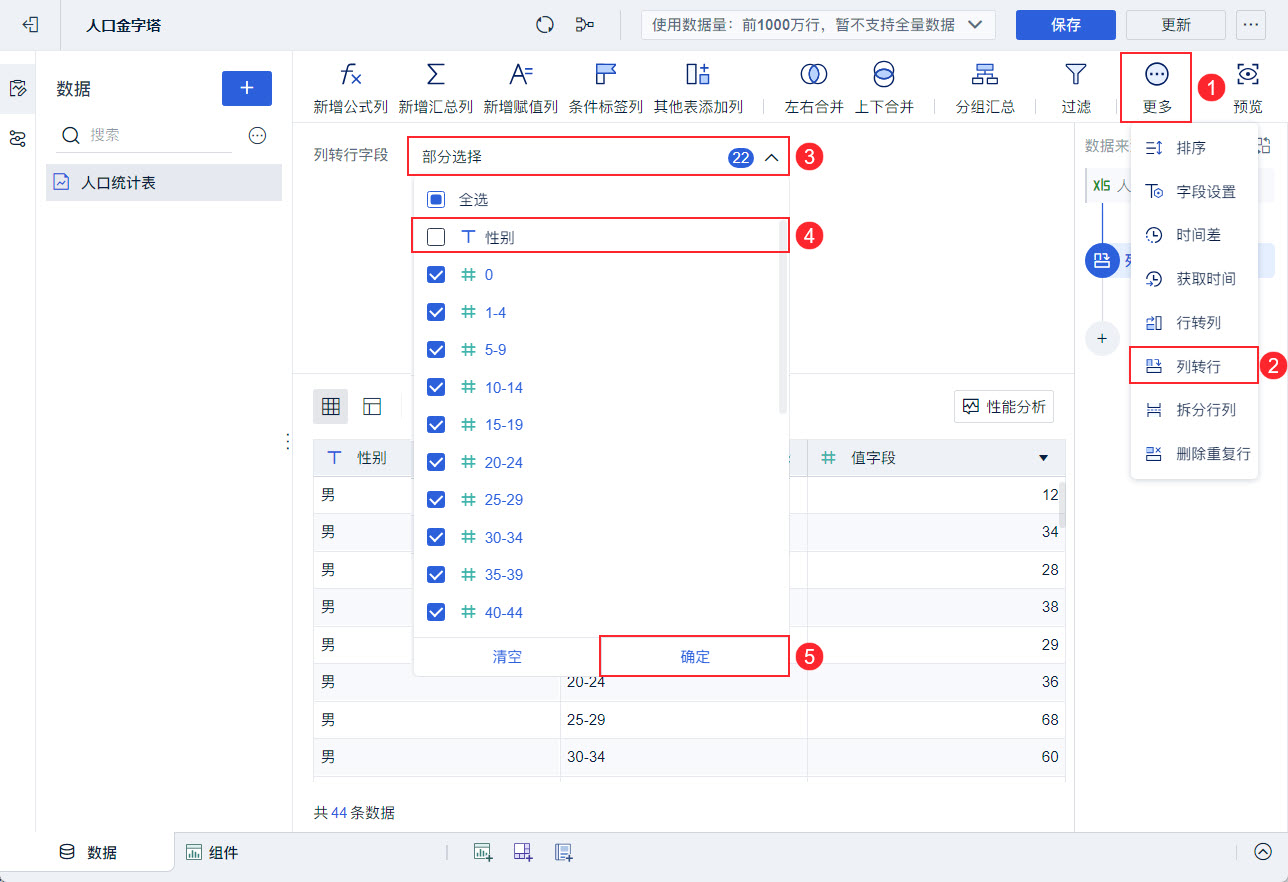Open the three-dot menu next to 更新
Viewport: 1288px width, 882px height.
1250,25
